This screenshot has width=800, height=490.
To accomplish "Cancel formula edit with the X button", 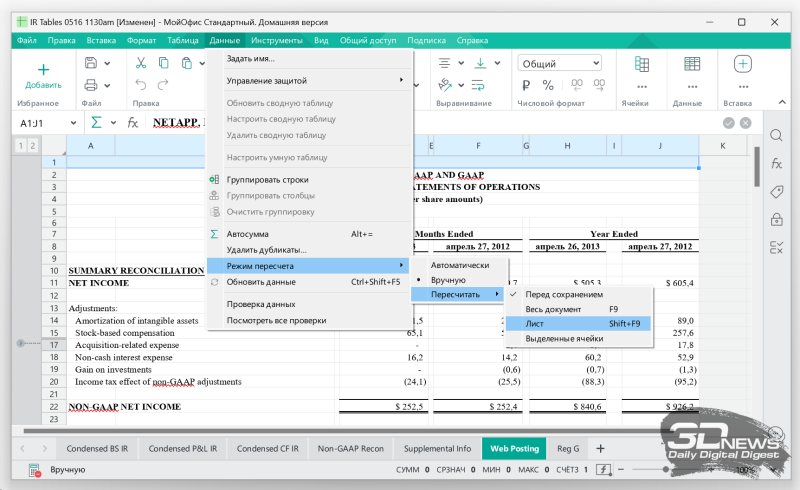I will [745, 123].
